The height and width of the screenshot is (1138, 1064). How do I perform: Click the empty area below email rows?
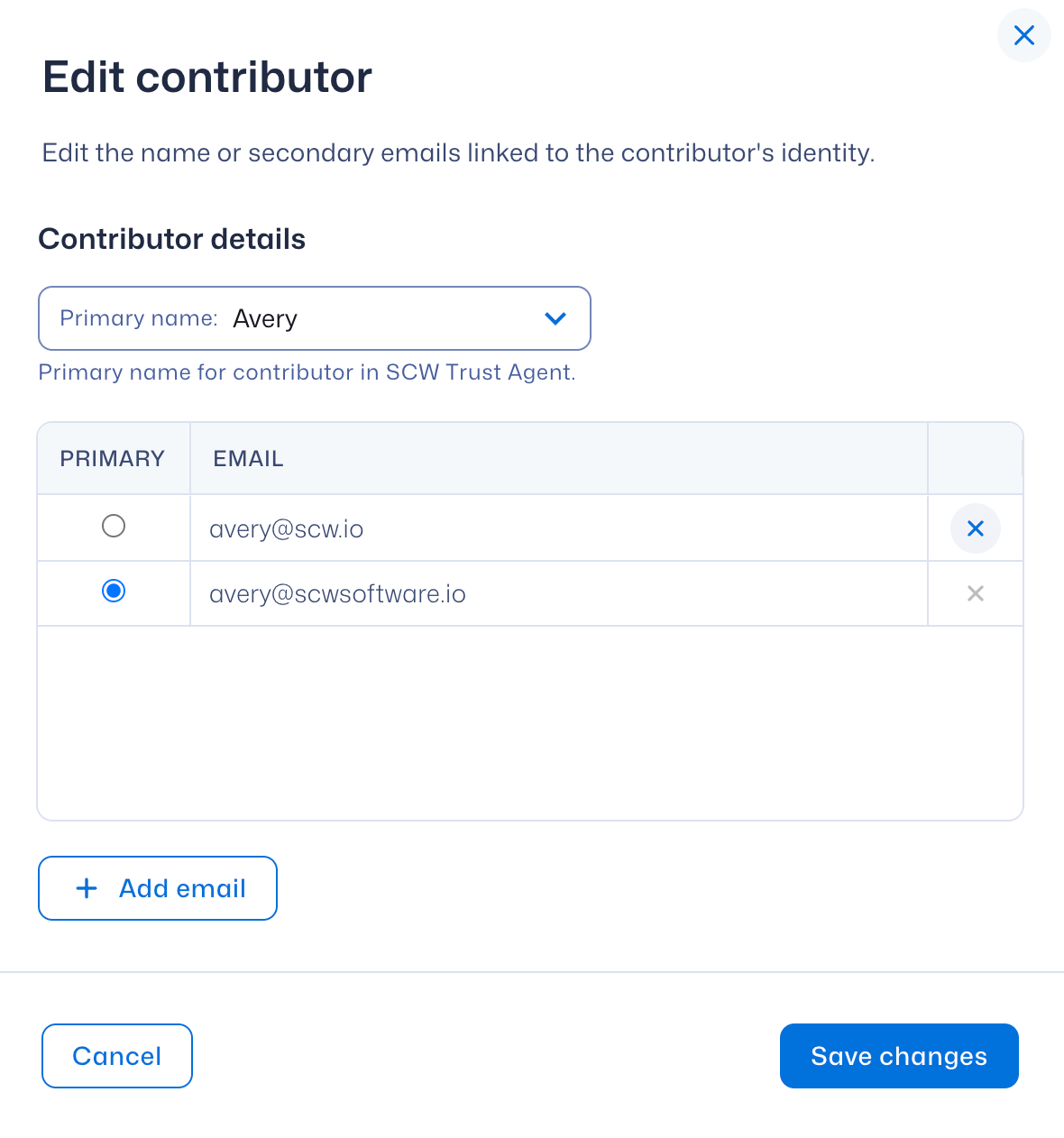[530, 723]
